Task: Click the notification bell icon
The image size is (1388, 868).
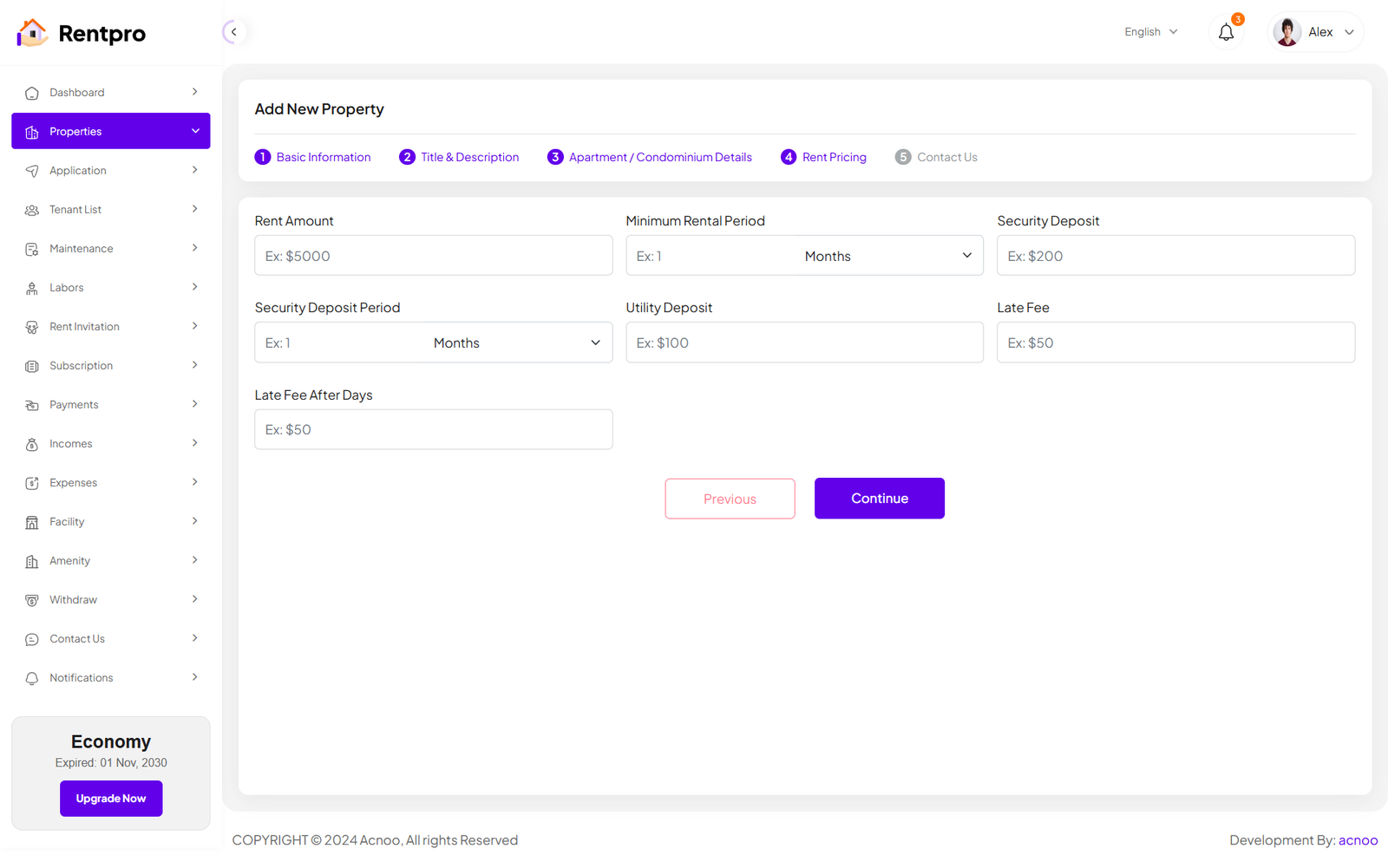Action: click(1226, 33)
